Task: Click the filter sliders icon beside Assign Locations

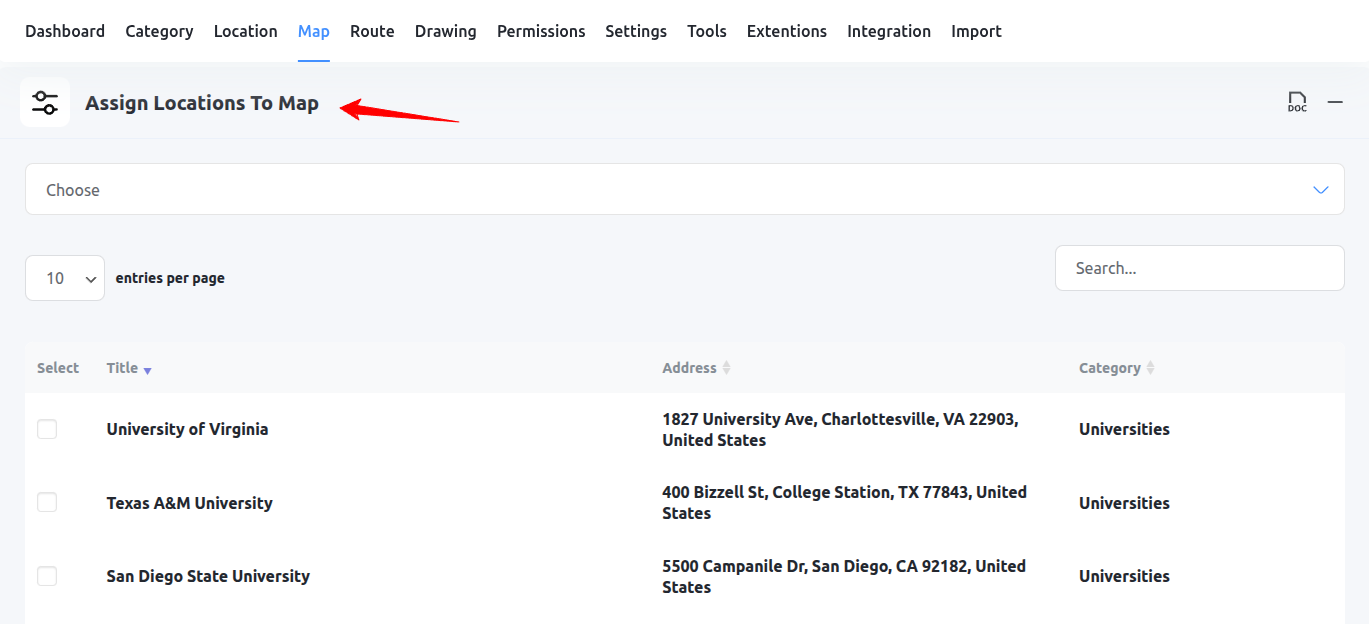Action: [x=45, y=103]
